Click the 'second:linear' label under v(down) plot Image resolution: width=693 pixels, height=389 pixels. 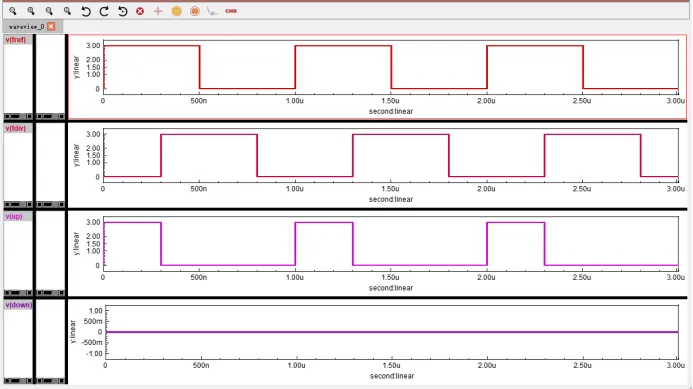click(392, 376)
